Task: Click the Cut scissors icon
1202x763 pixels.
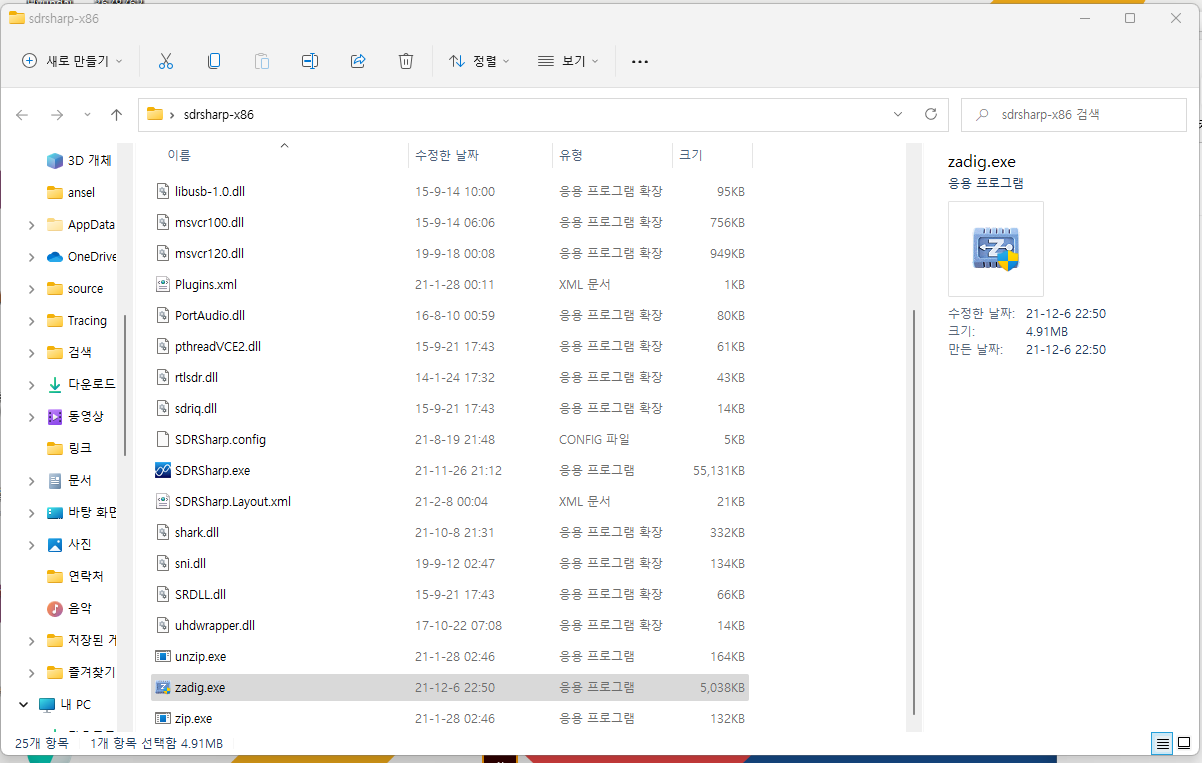Action: [166, 61]
